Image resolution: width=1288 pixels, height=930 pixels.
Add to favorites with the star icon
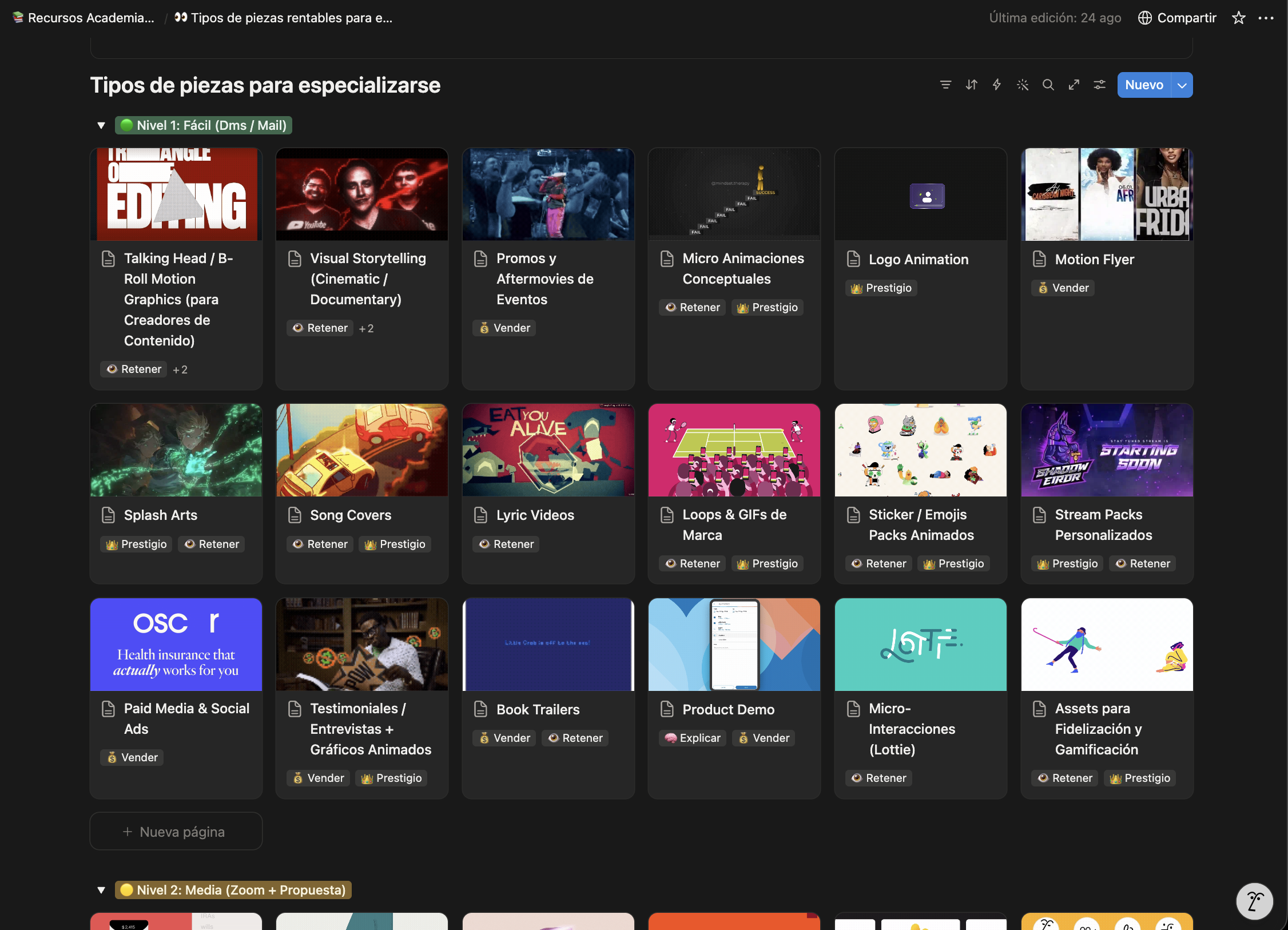[x=1238, y=18]
